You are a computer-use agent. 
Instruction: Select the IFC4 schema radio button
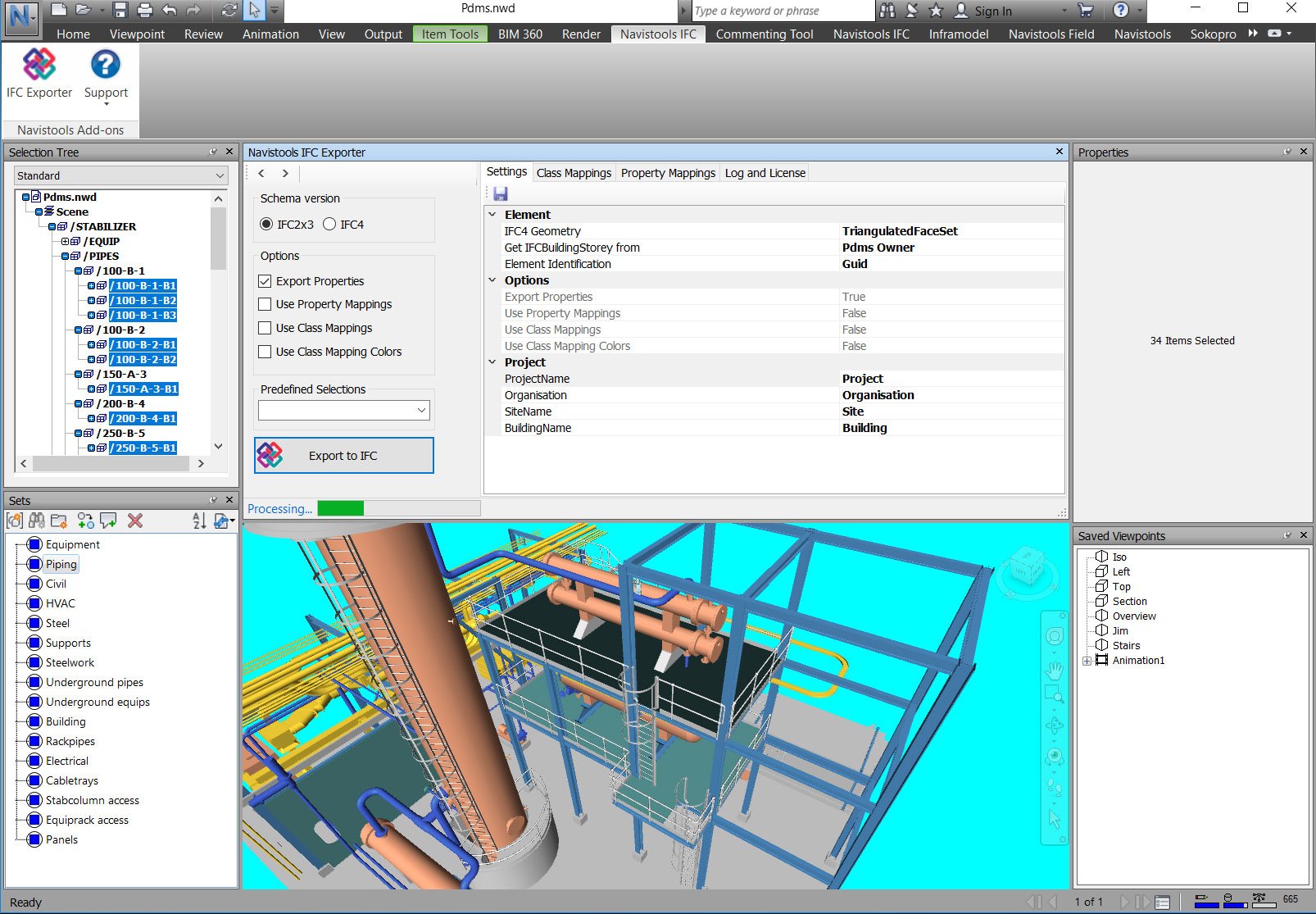pyautogui.click(x=330, y=223)
